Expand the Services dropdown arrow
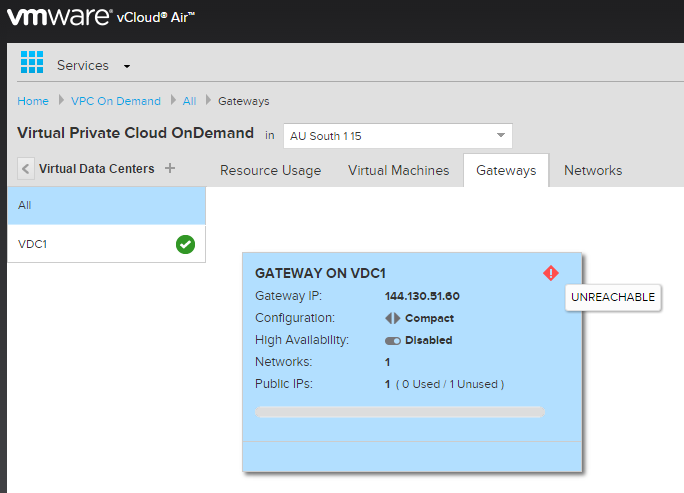This screenshot has height=493, width=684. (x=127, y=66)
